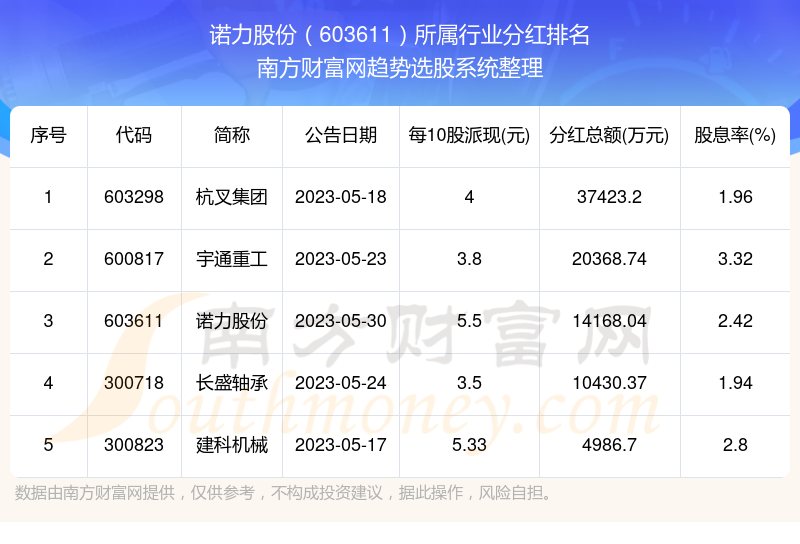
Task: Click stock name 杭叉集团
Action: tap(232, 197)
